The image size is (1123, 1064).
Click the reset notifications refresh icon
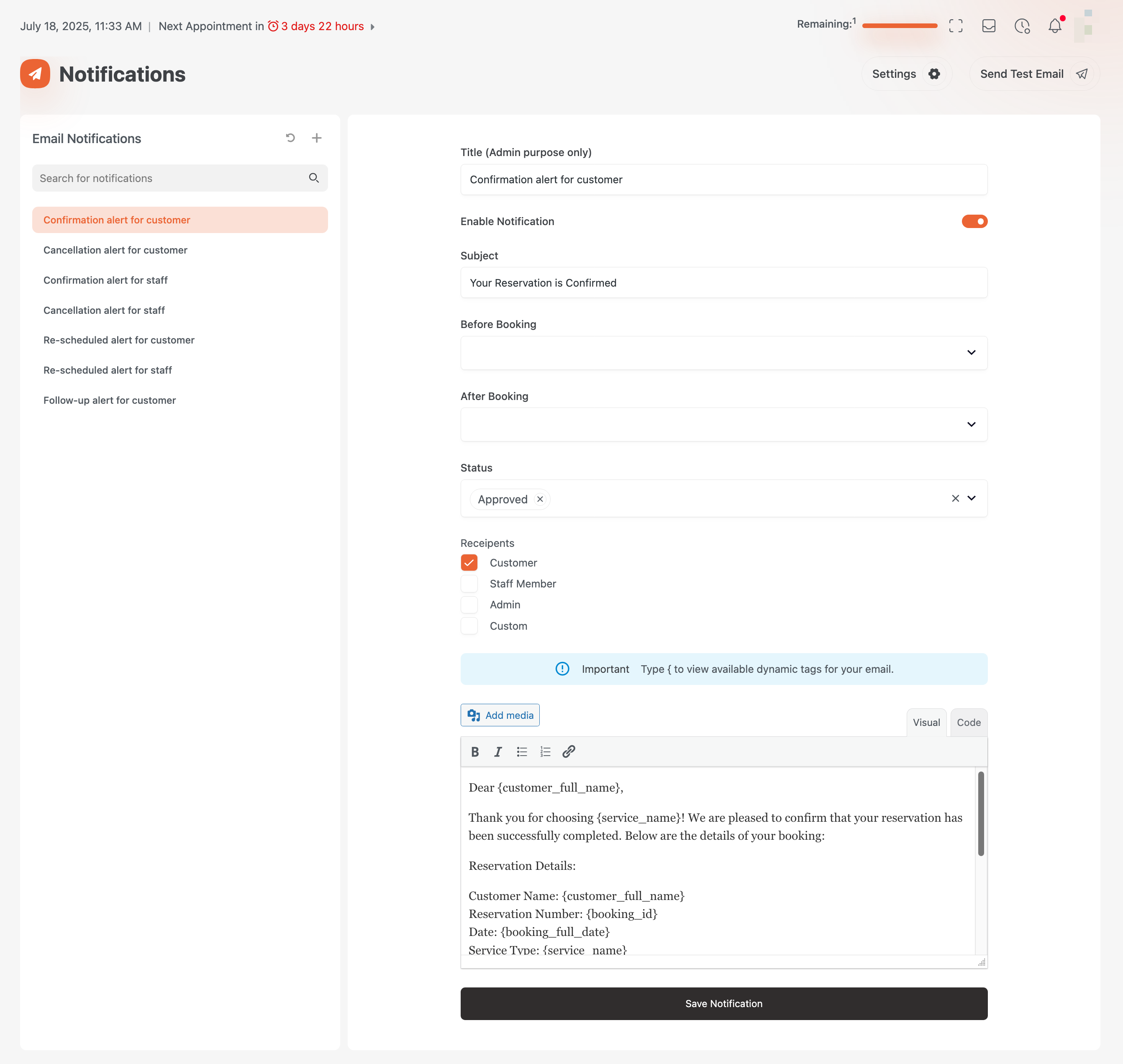(290, 138)
